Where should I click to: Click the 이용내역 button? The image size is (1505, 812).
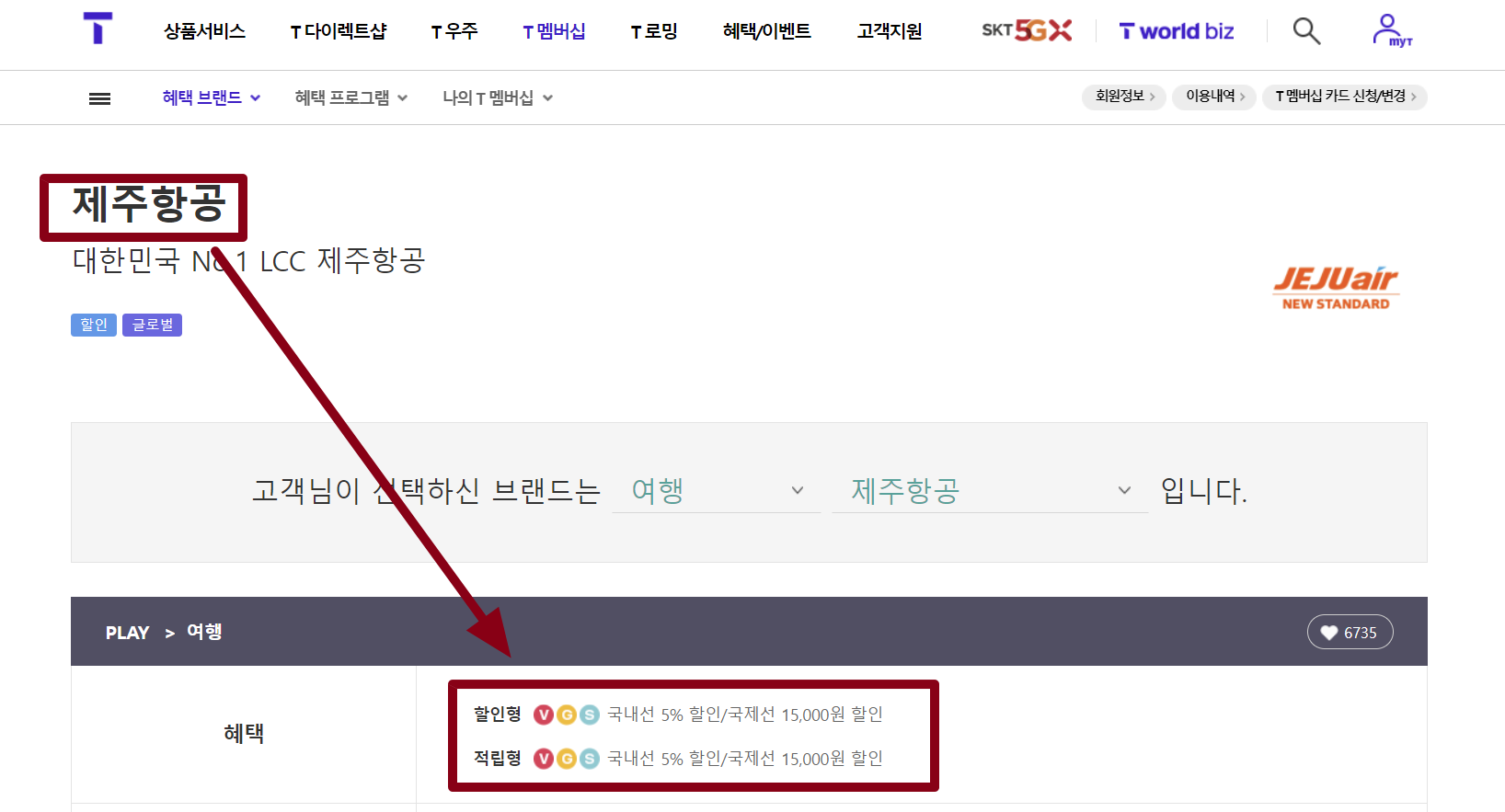click(1214, 97)
